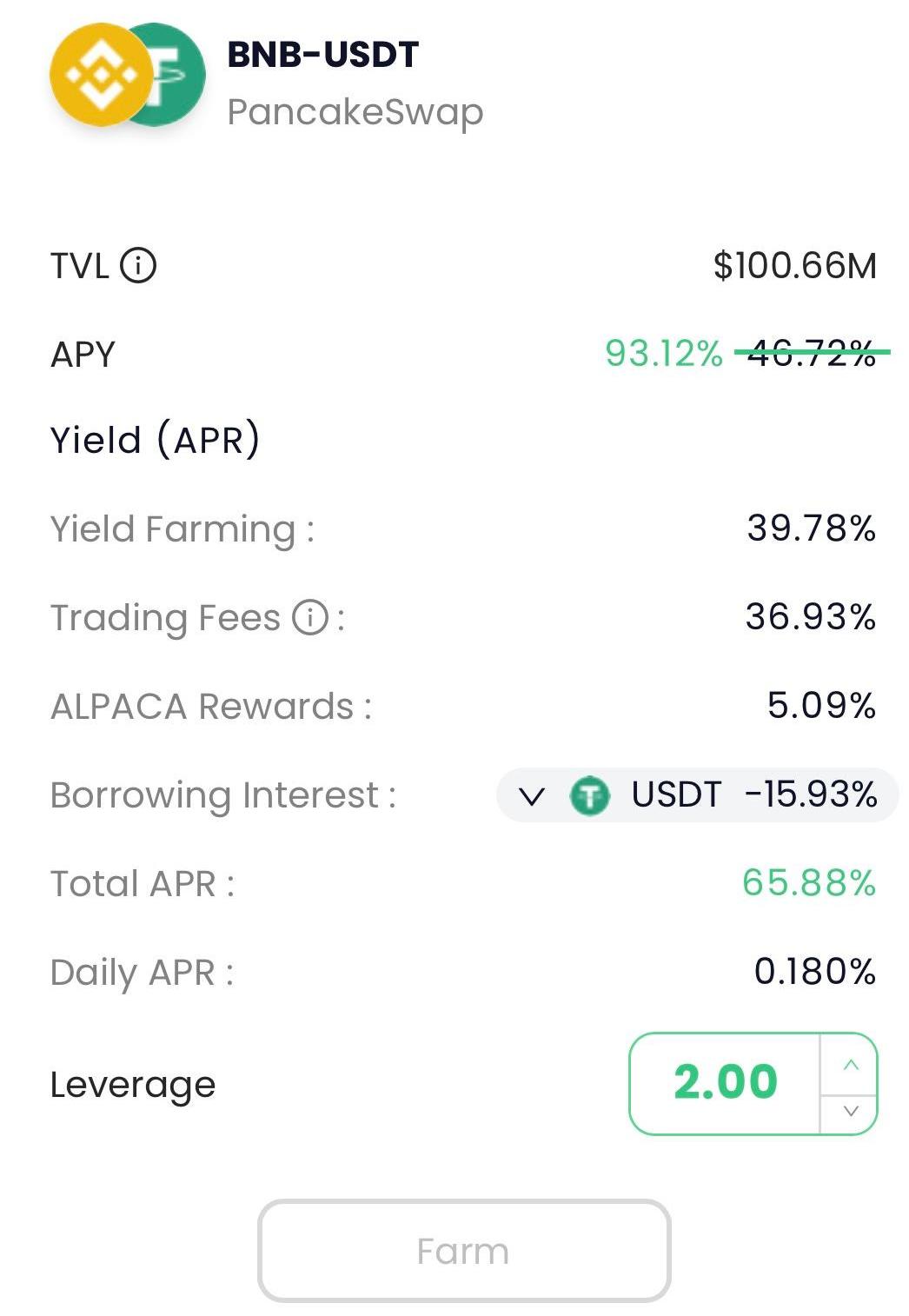Select the Total APR 65.88% figure
909x1316 pixels.
pyautogui.click(x=809, y=883)
